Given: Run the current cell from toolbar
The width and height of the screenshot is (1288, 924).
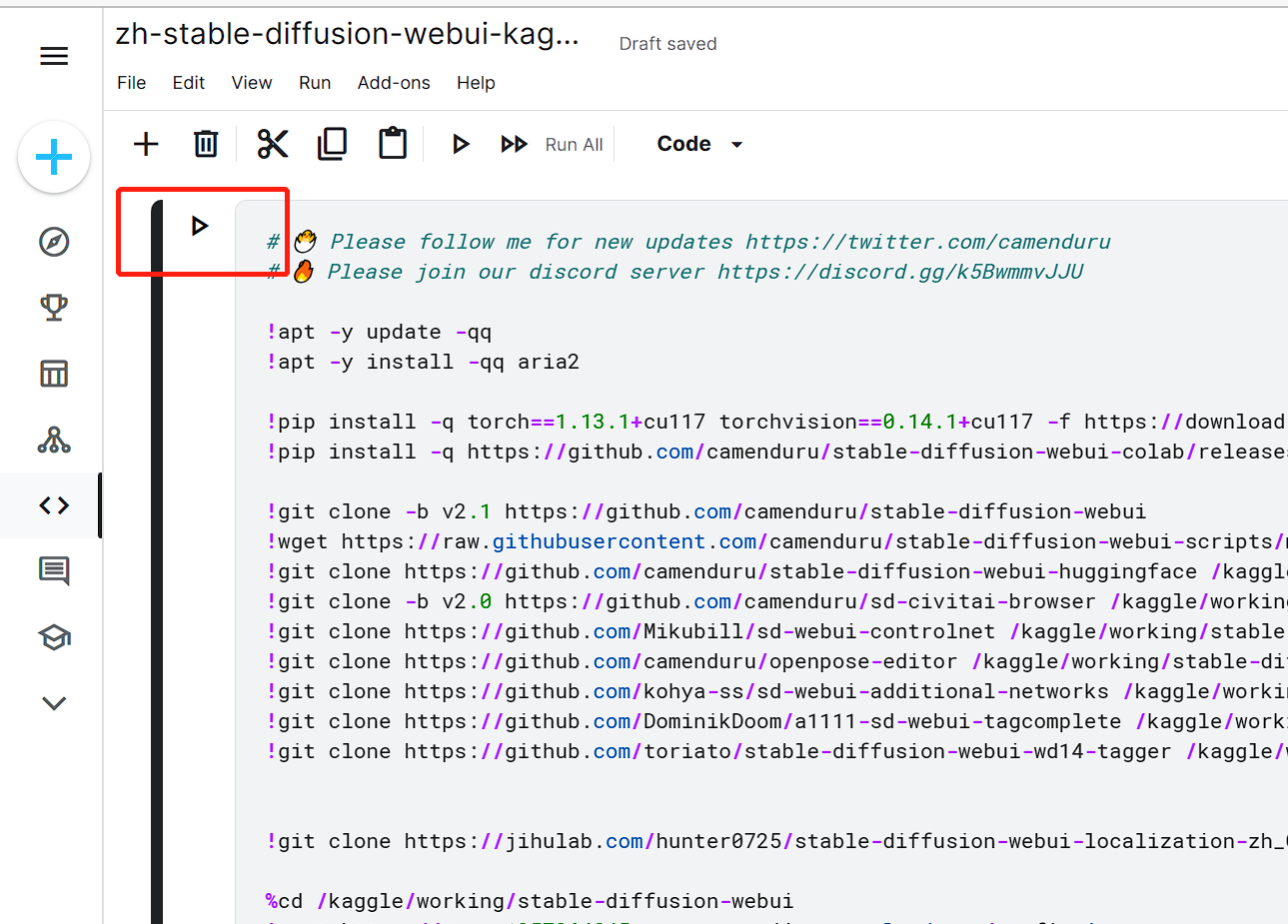Looking at the screenshot, I should point(460,144).
